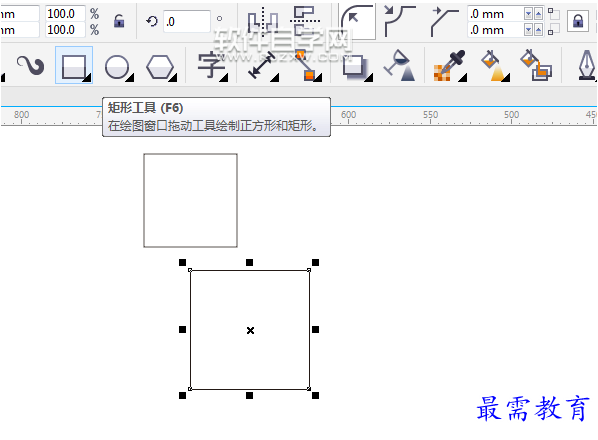Select the Interactive Fill tool
Screen dimensions: 598x440
tap(494, 66)
